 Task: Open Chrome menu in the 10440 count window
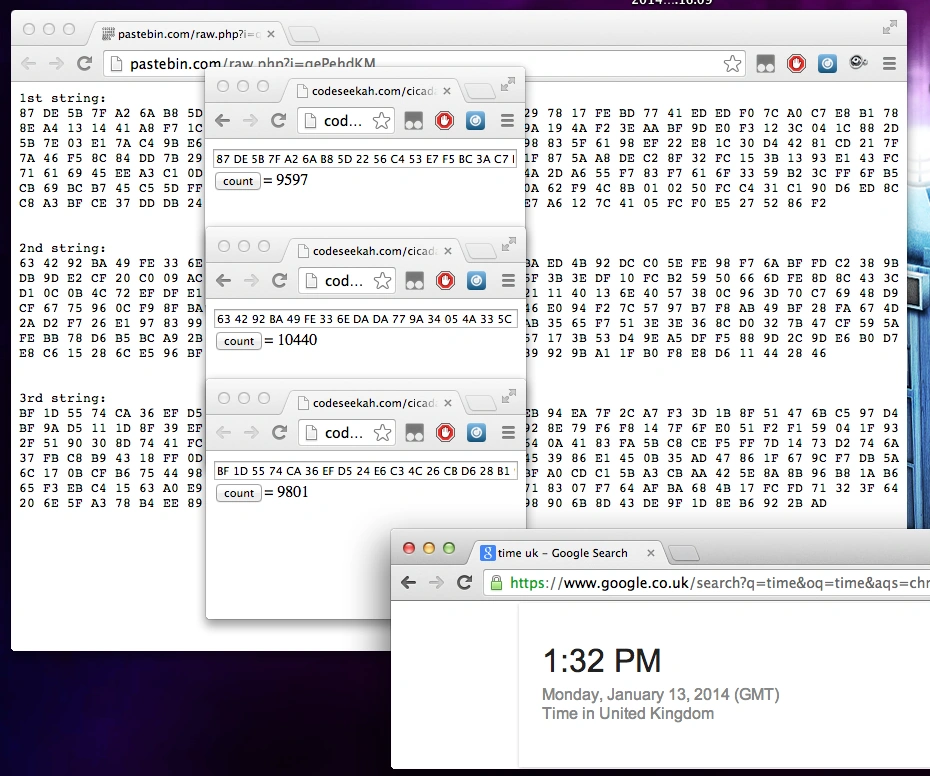[508, 281]
